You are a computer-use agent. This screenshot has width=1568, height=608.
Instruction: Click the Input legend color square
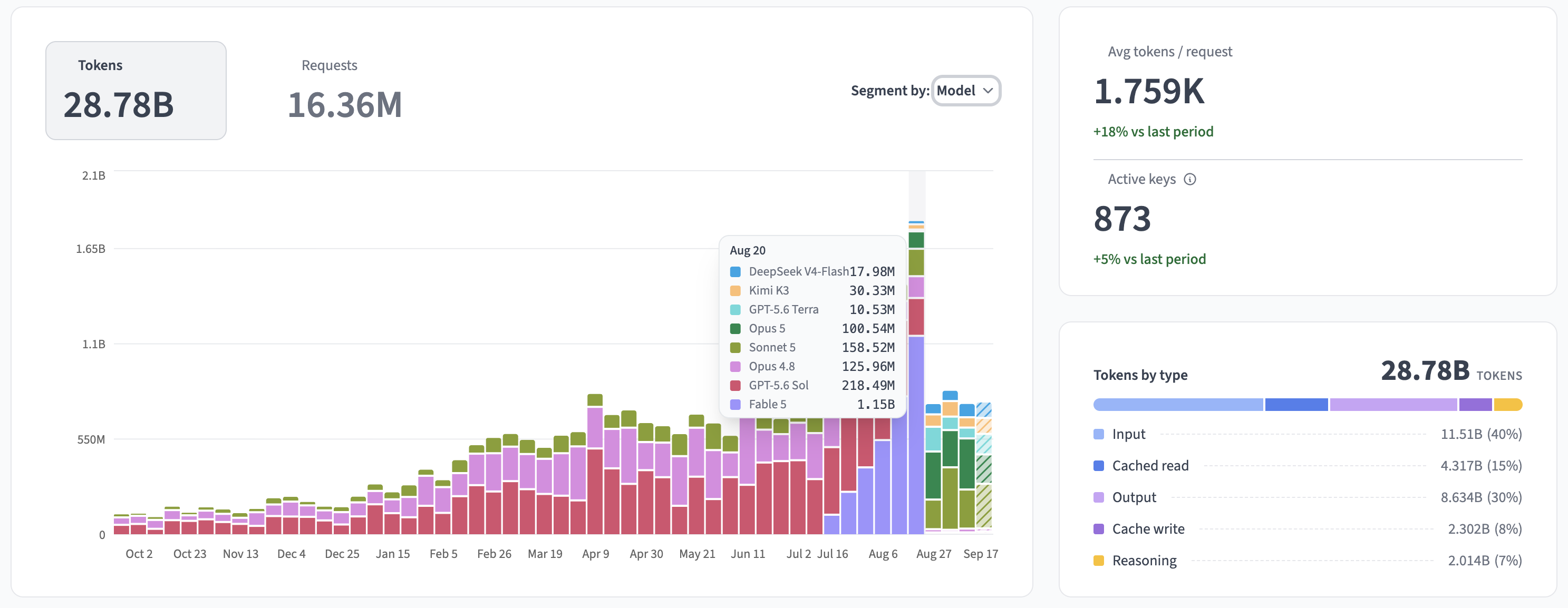point(1099,434)
